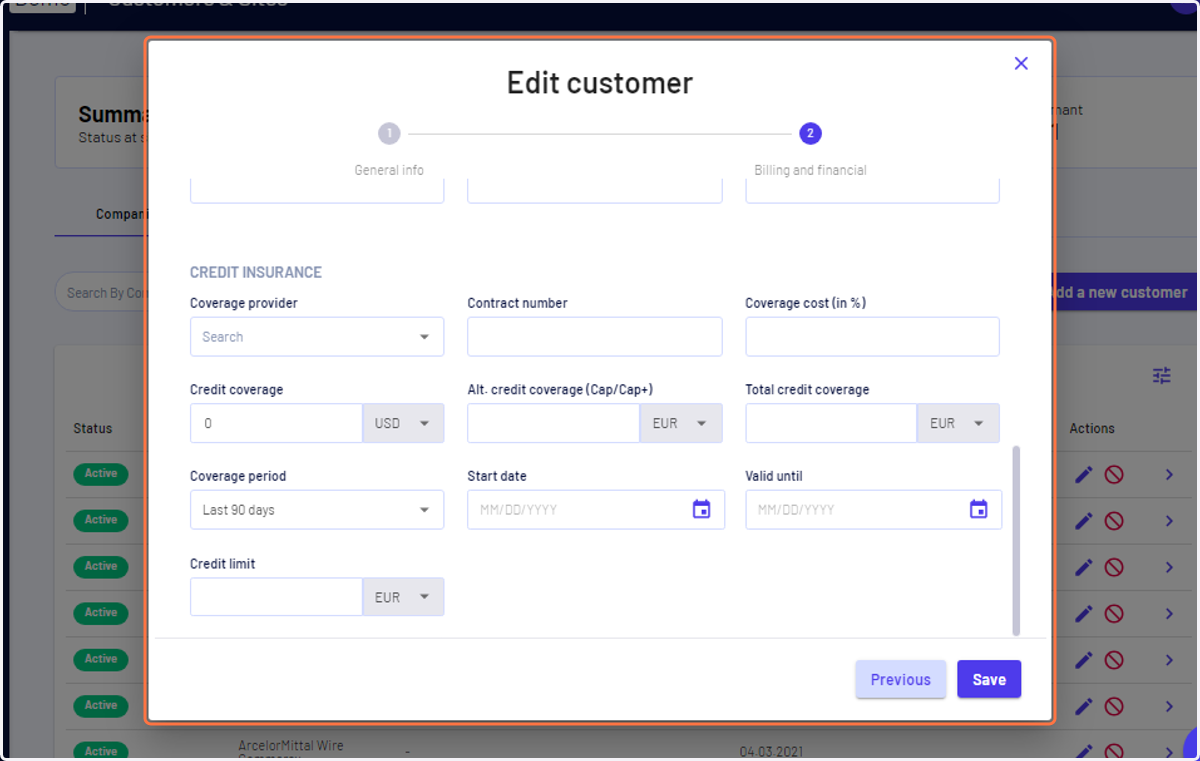Open the Start date calendar picker
Image resolution: width=1200 pixels, height=761 pixels.
click(702, 509)
